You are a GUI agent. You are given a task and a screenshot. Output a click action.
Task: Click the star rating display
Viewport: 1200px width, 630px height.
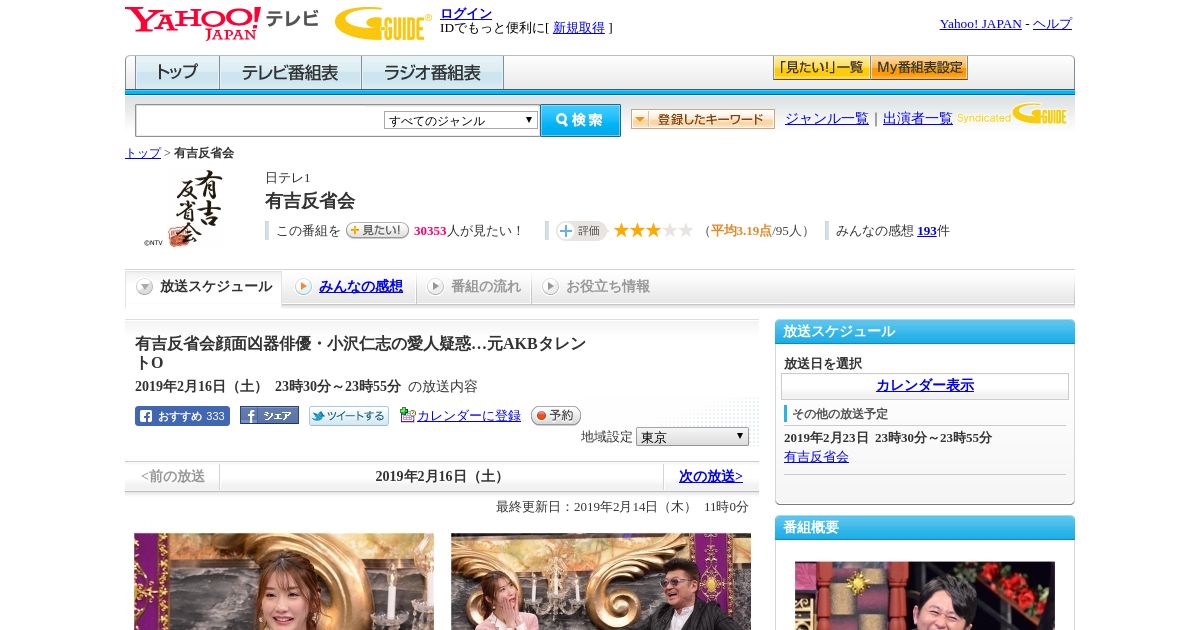tap(653, 231)
